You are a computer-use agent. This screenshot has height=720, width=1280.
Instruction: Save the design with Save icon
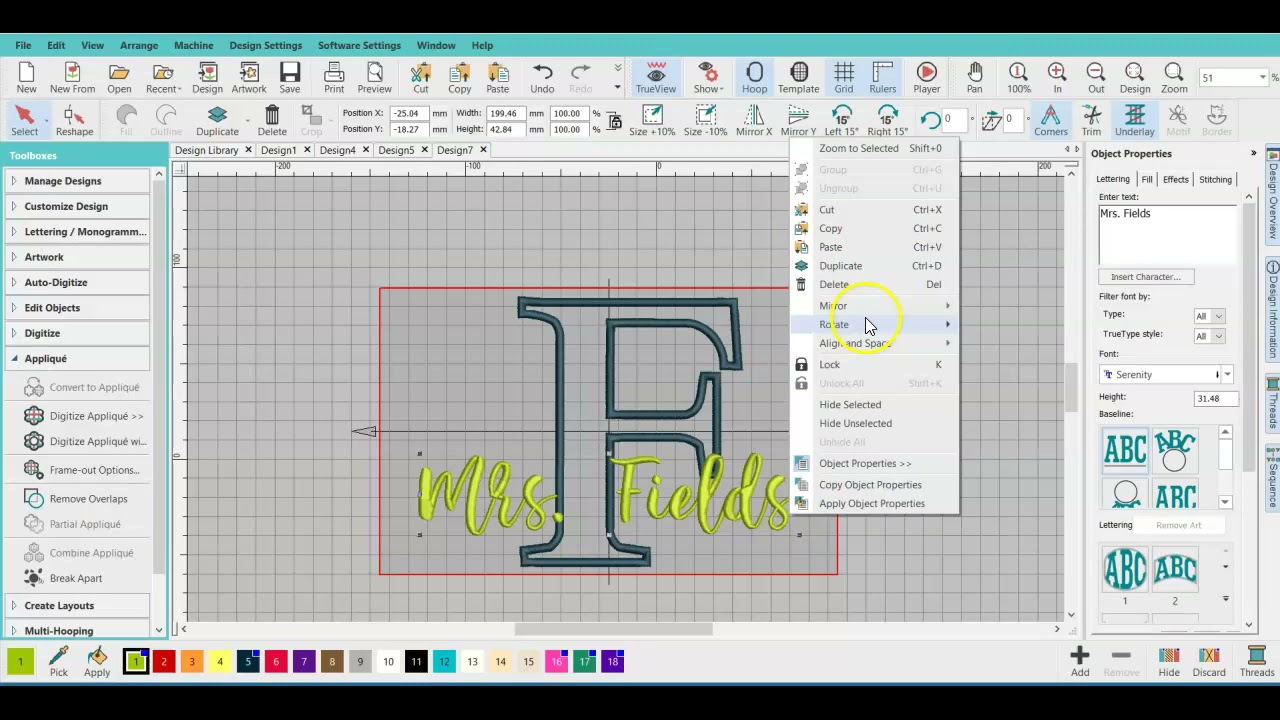pyautogui.click(x=290, y=78)
